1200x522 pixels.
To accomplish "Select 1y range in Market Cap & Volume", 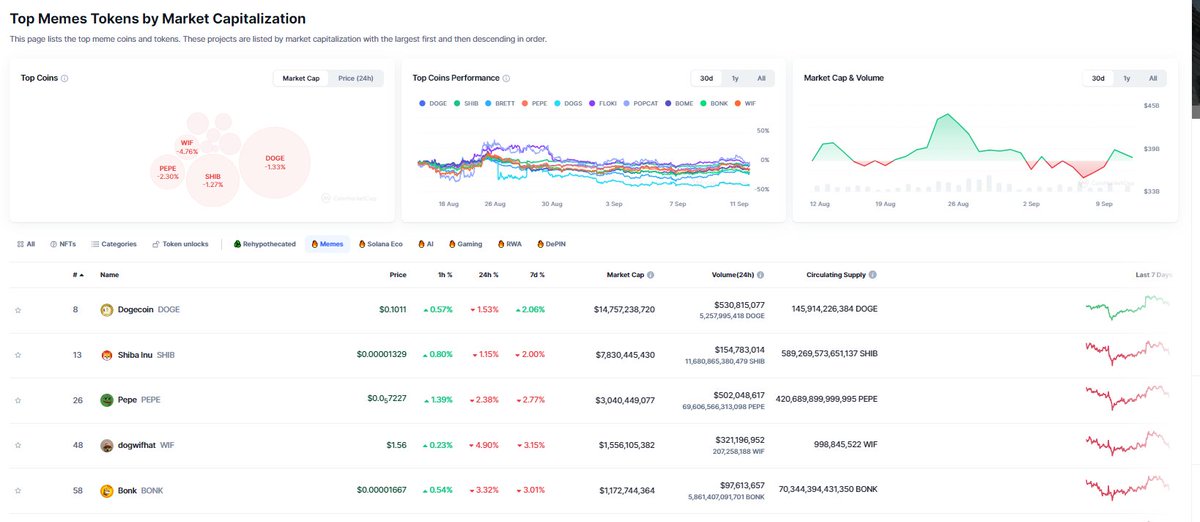I will tap(1126, 78).
